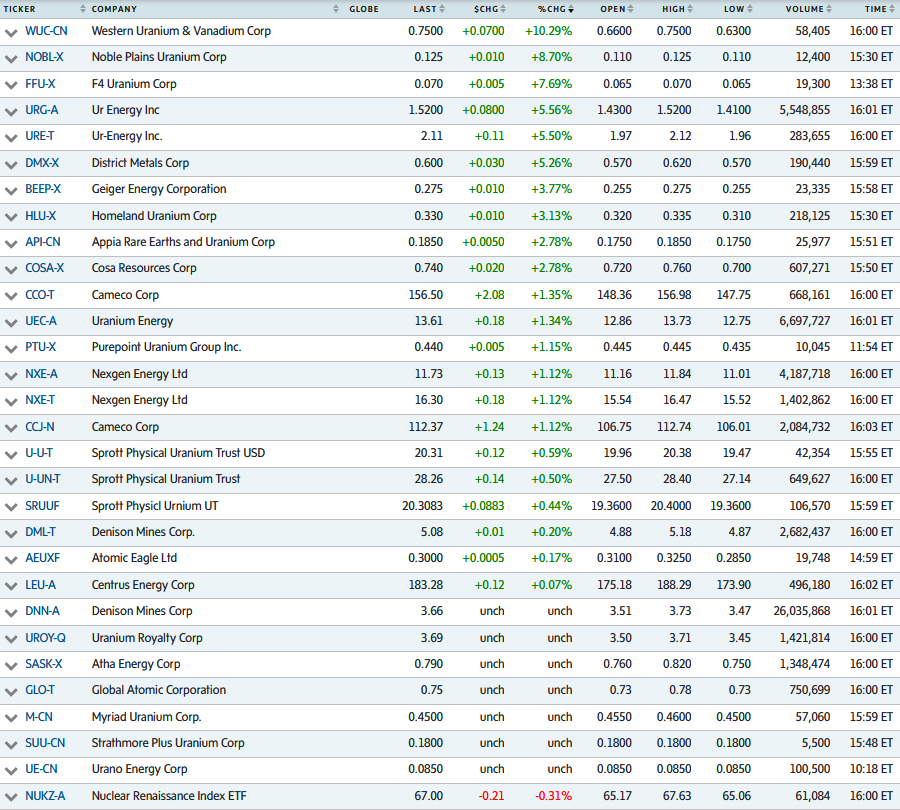
Task: Select Centrus Energy Corp last price 183.28
Action: coord(425,585)
